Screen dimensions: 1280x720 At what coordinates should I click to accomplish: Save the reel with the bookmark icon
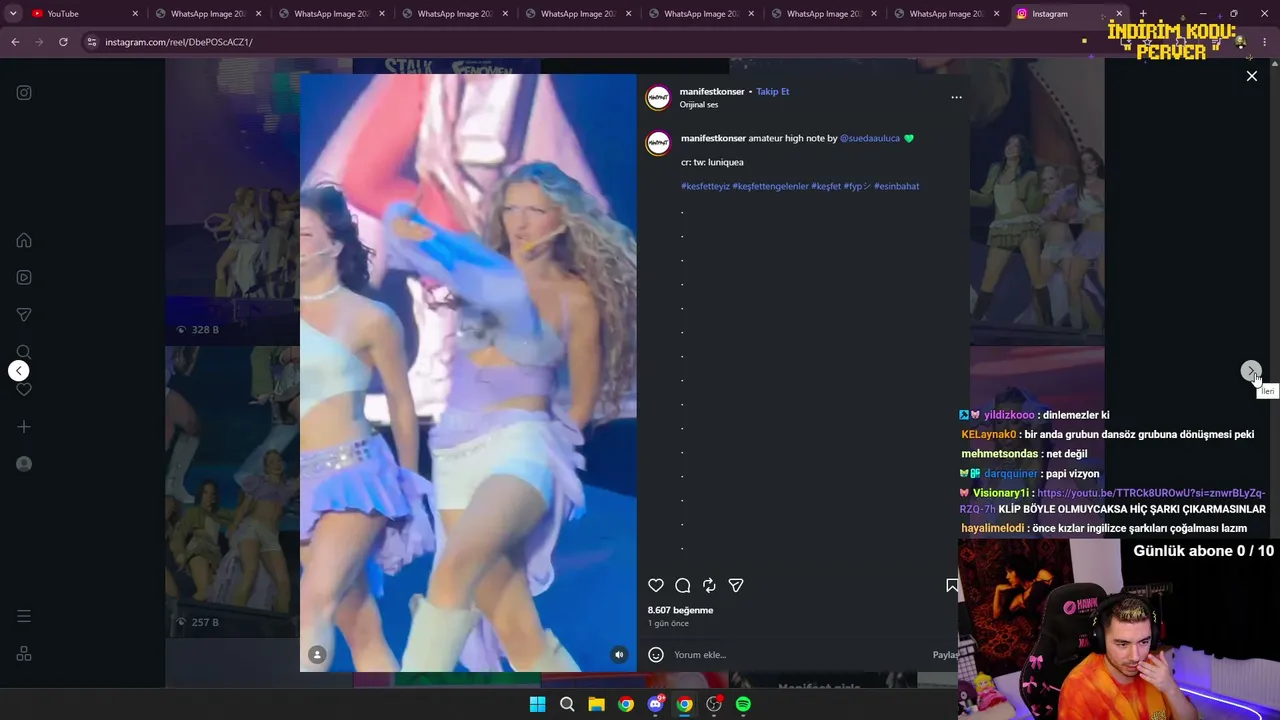[x=952, y=585]
